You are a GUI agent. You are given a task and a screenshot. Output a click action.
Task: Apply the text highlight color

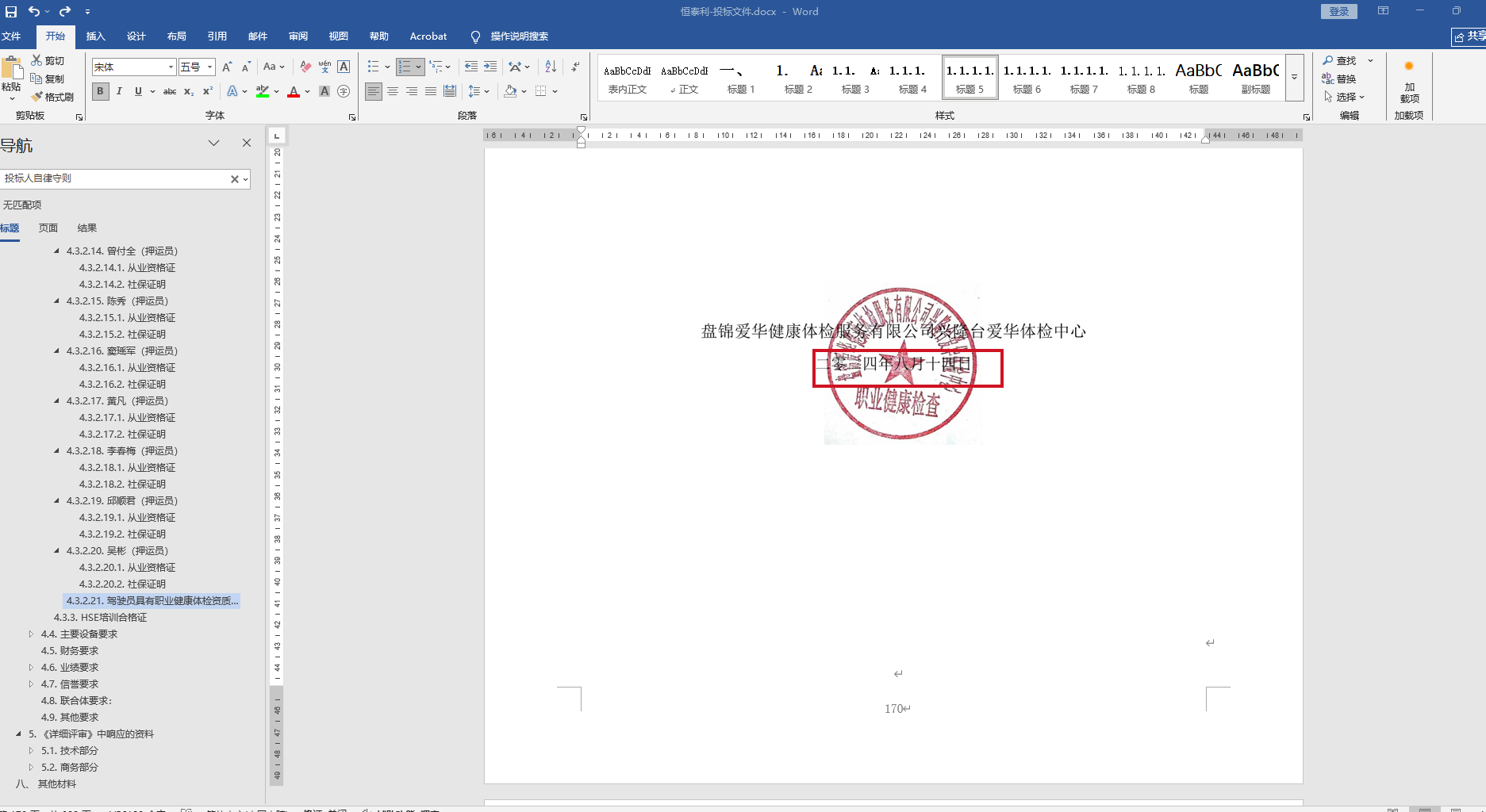[263, 91]
